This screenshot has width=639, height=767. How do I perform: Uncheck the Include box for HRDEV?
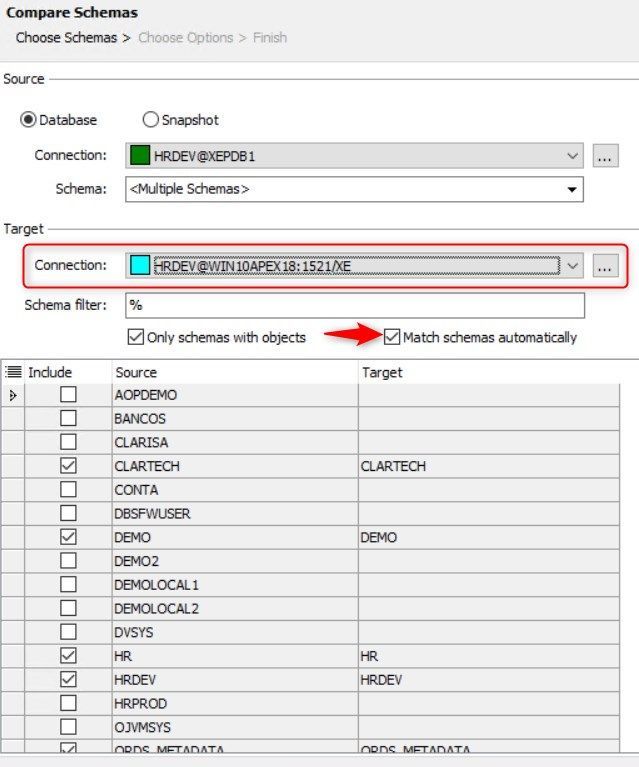[68, 679]
